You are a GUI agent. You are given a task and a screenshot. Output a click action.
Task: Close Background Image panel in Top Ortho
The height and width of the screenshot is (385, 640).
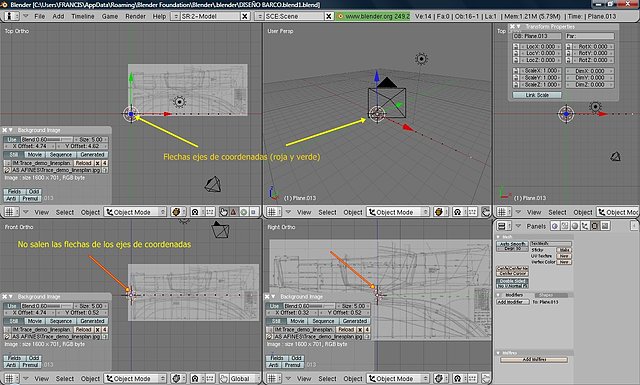click(x=4, y=130)
